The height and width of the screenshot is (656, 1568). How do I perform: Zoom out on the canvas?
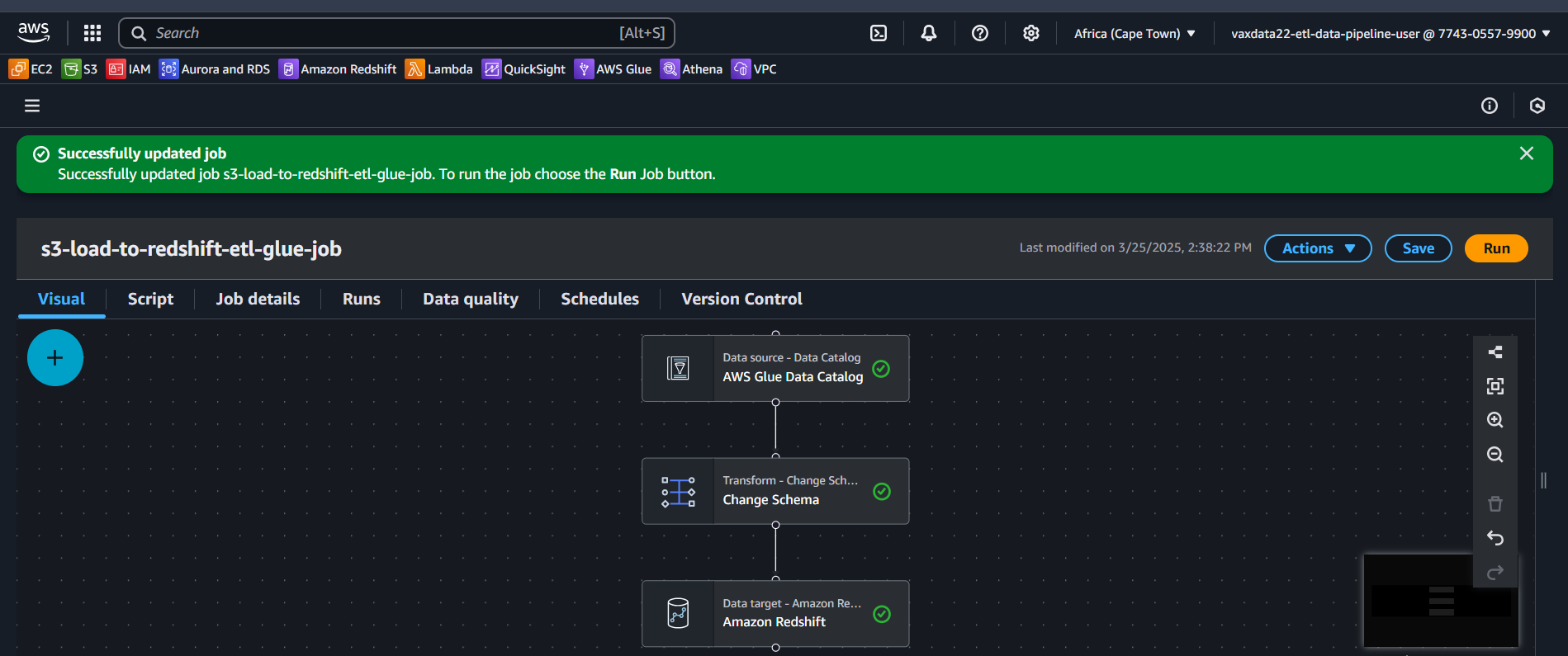point(1495,455)
